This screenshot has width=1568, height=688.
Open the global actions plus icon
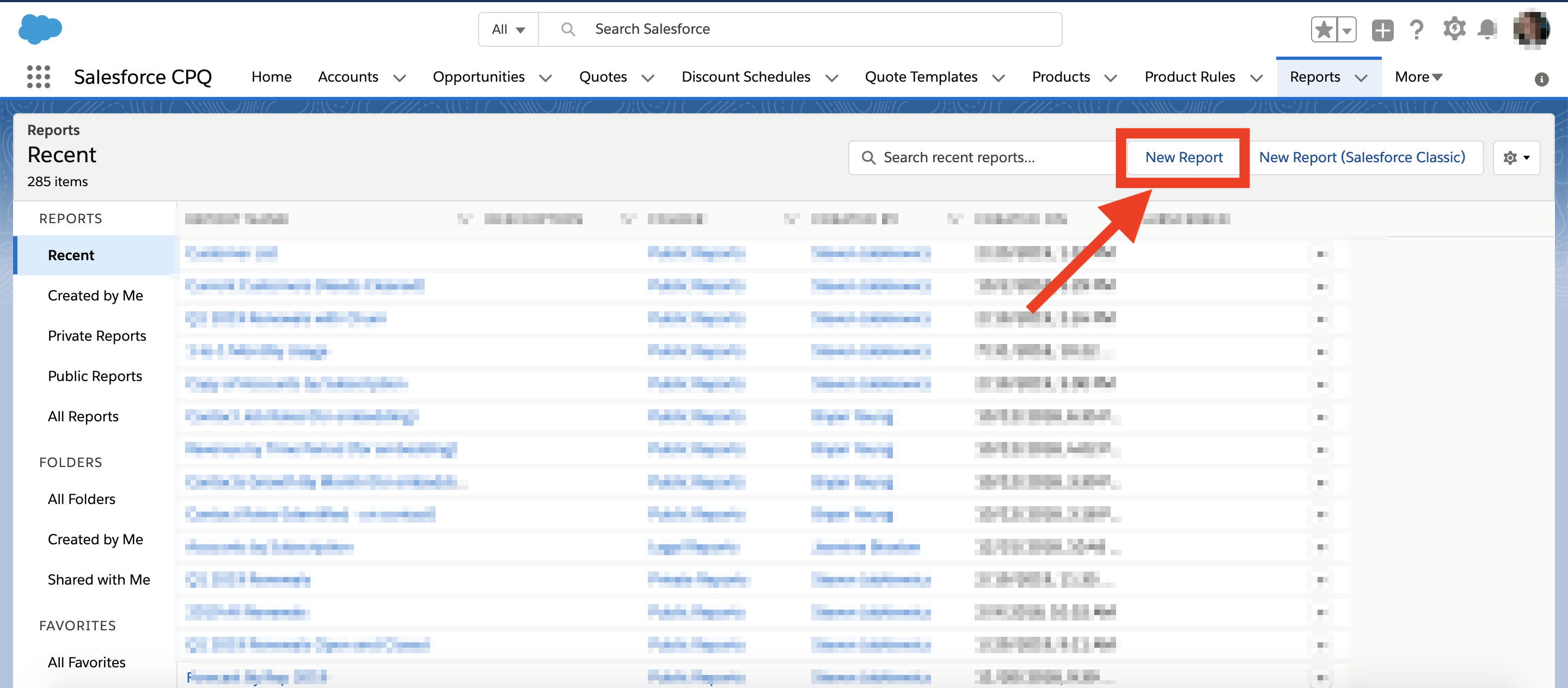(x=1382, y=29)
